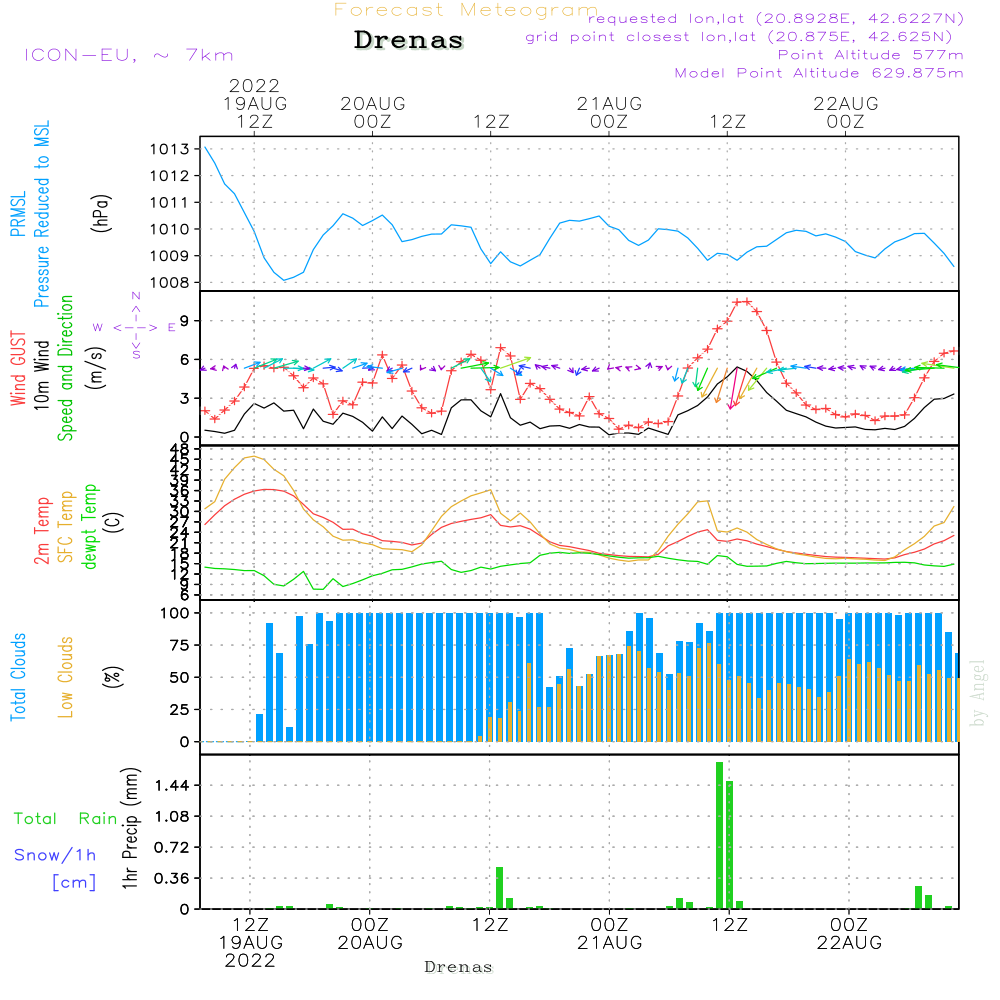This screenshot has width=1000, height=1000.
Task: Select the 9 on wind speed axis
Action: (x=184, y=321)
